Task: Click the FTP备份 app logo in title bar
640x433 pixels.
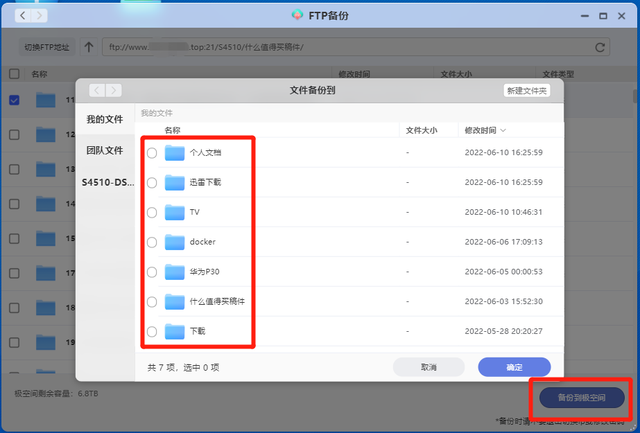Action: point(297,16)
